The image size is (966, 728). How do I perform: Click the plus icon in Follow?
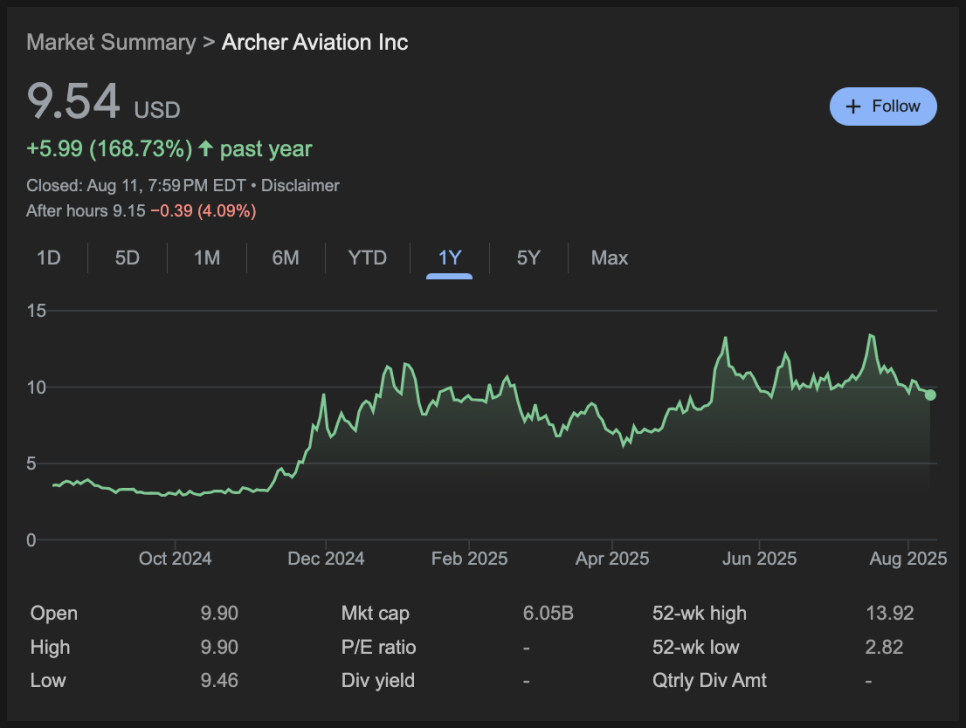click(x=853, y=107)
